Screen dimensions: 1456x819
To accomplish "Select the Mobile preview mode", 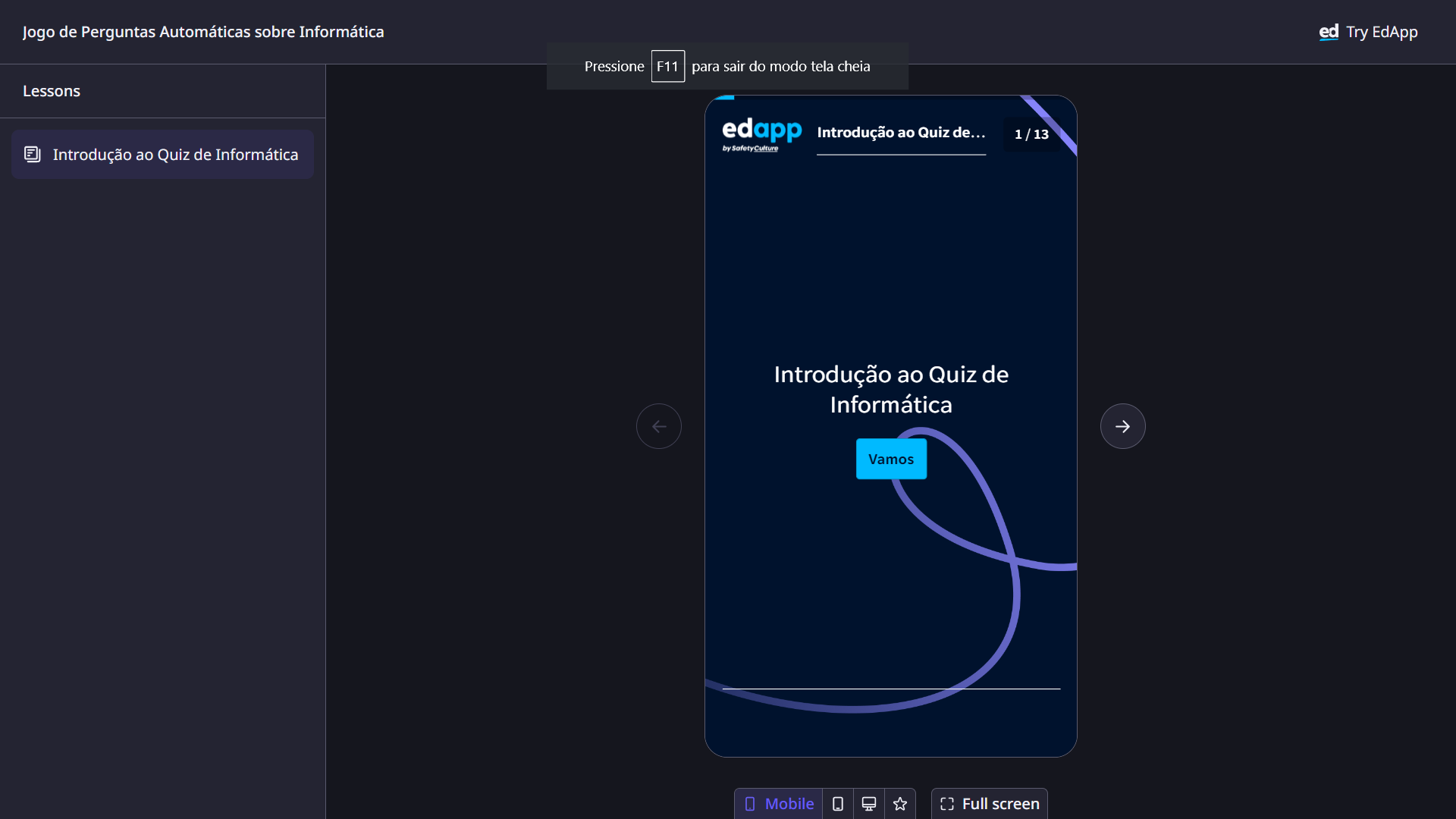I will click(x=779, y=804).
